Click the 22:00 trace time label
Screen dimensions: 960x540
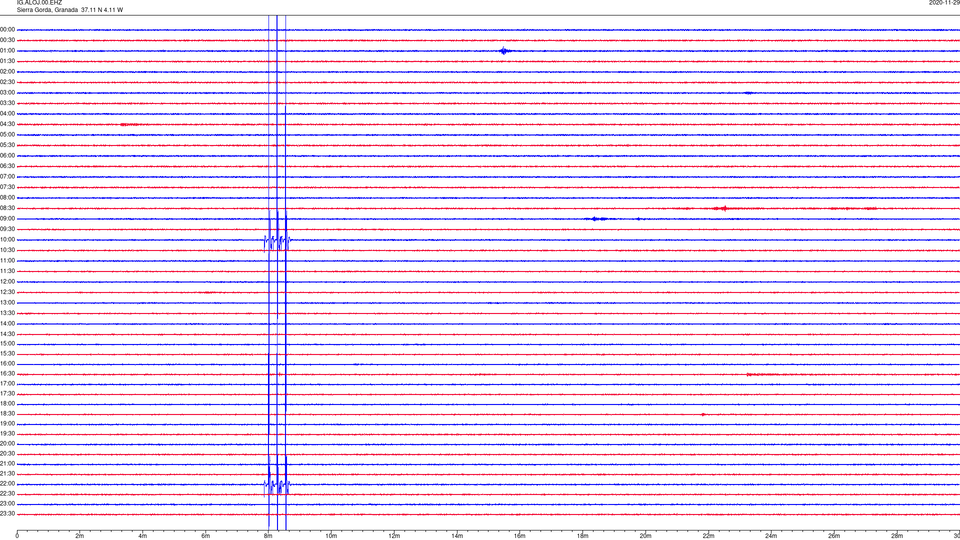pos(7,484)
